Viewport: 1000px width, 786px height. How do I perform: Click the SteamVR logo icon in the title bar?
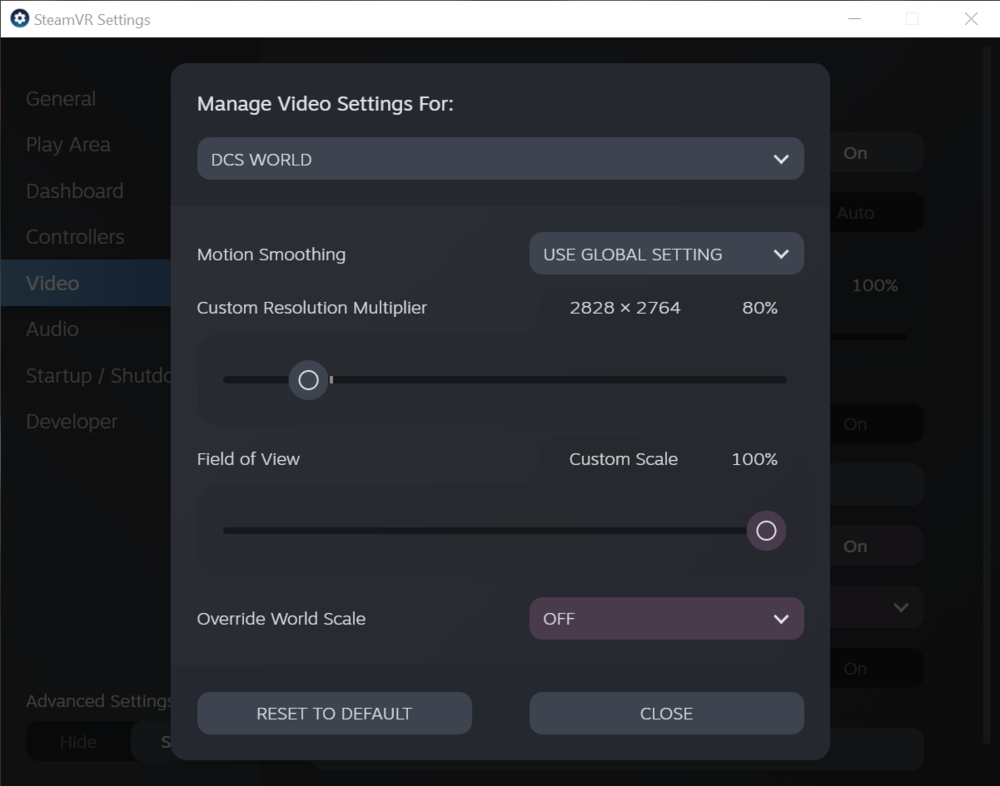19,18
